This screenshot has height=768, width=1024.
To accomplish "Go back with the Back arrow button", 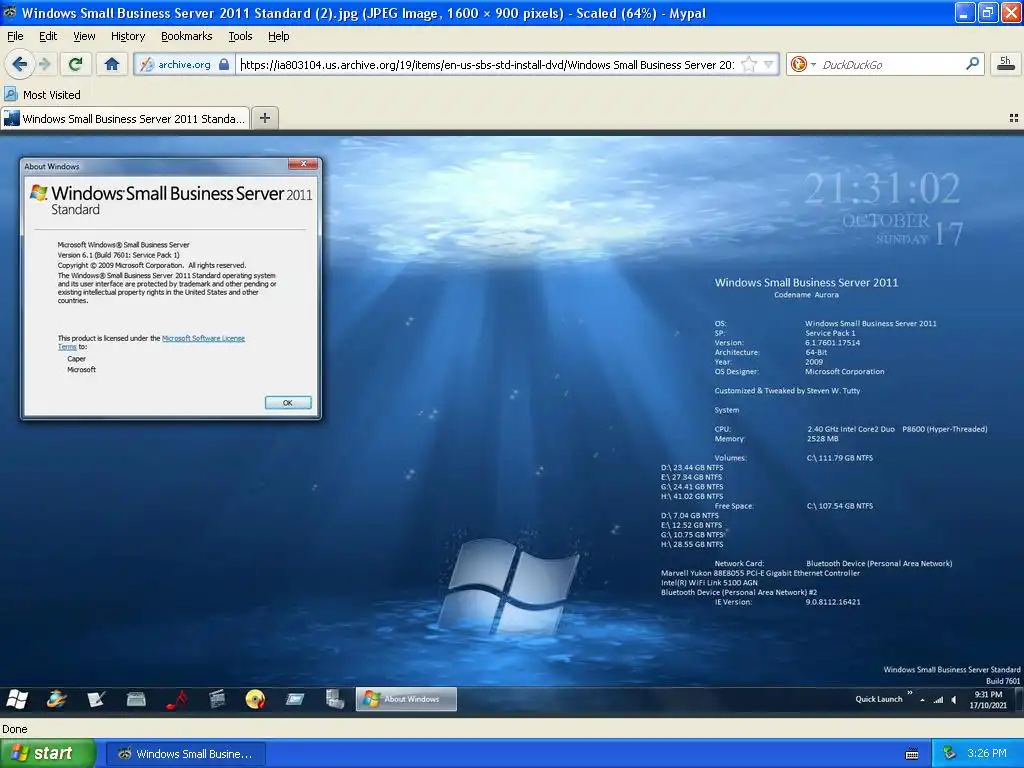I will pyautogui.click(x=19, y=64).
